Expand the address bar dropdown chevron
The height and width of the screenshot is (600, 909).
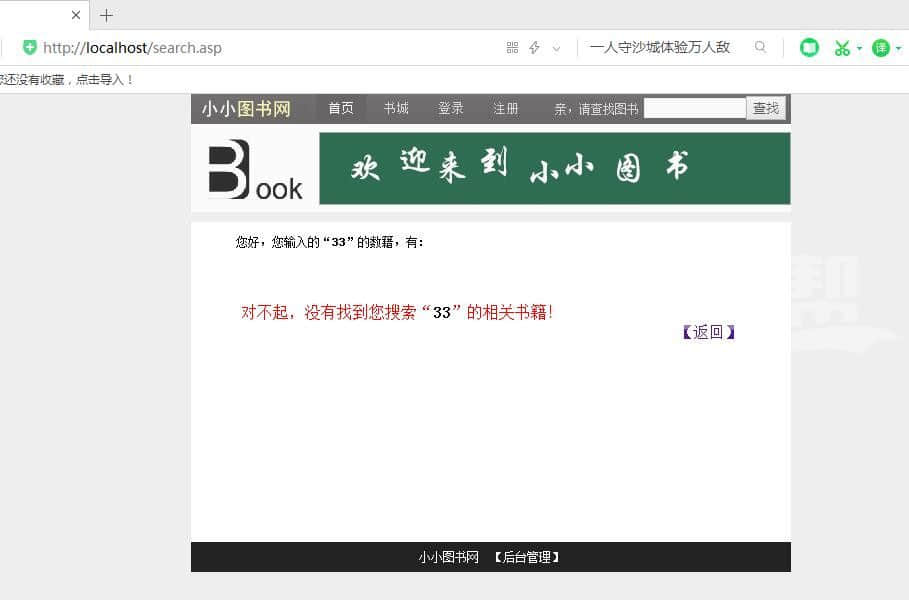click(557, 48)
